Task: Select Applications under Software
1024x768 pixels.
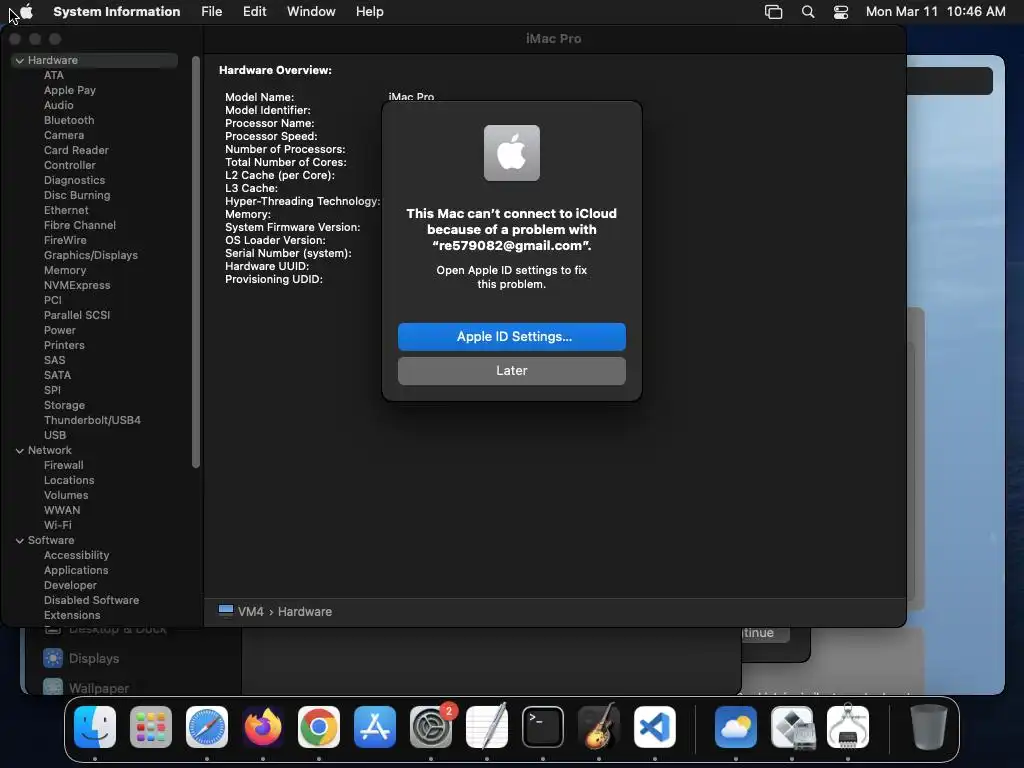Action: tap(76, 571)
